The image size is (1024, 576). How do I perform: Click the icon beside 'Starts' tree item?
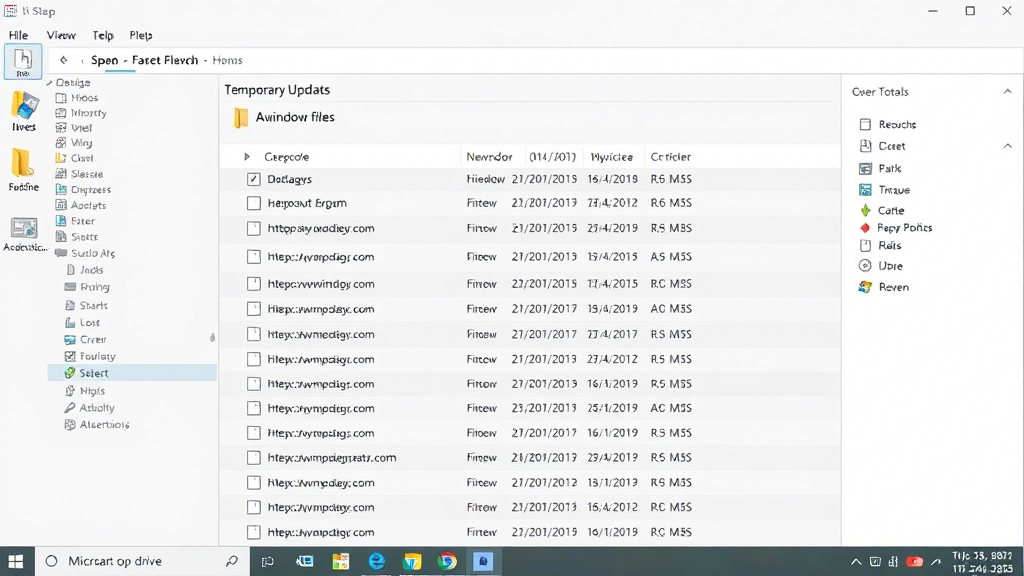71,305
